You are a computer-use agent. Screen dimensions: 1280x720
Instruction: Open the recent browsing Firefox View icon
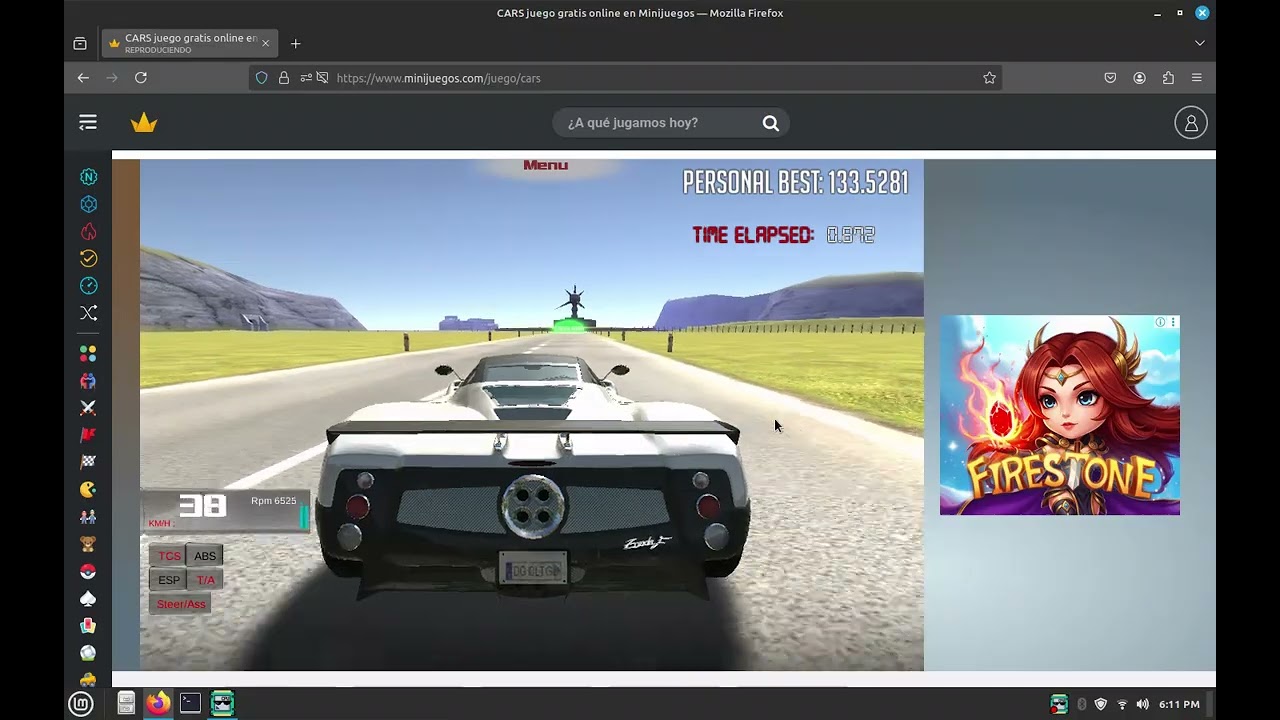click(80, 43)
